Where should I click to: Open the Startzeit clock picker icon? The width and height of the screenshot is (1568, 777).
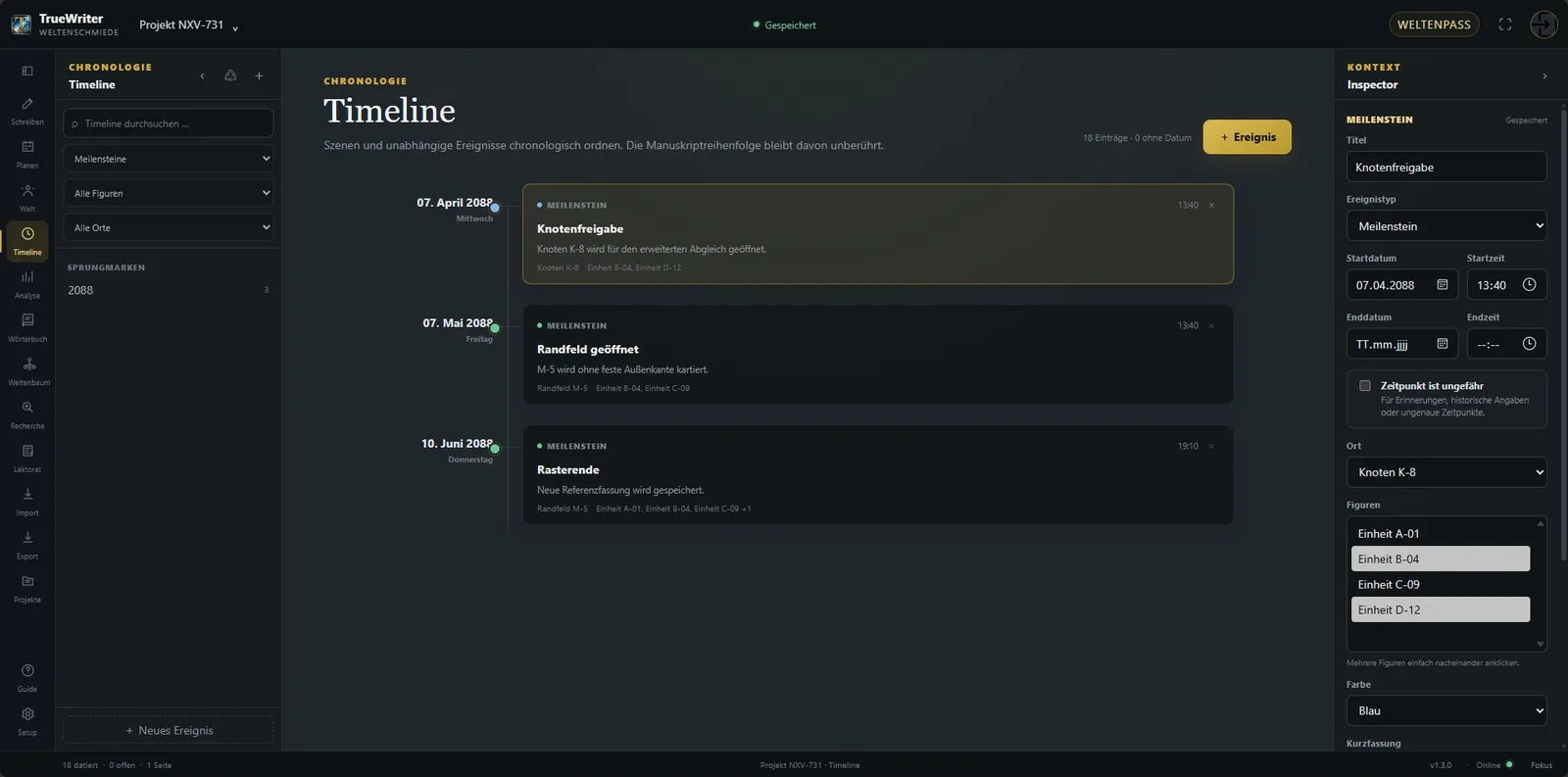coord(1529,285)
